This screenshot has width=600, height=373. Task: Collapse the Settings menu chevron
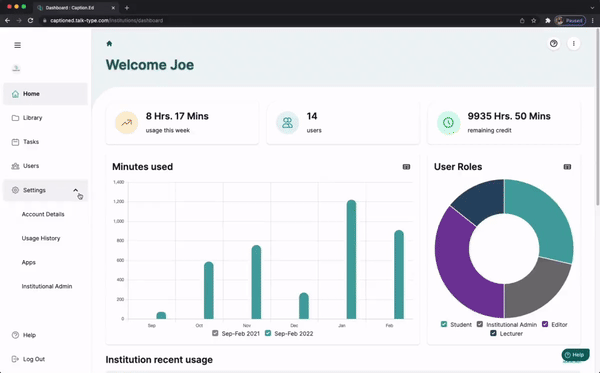click(x=75, y=190)
